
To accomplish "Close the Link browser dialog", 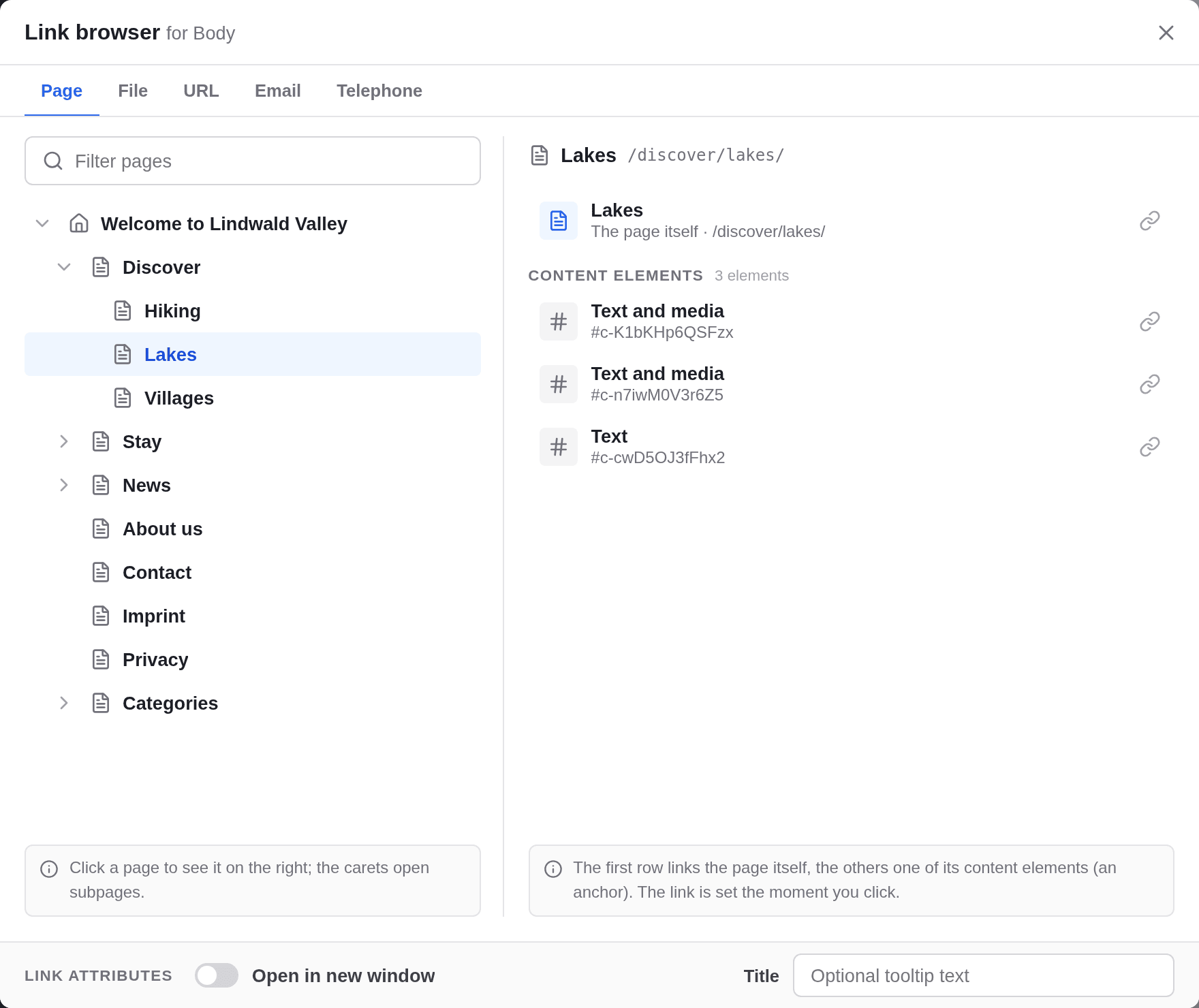I will [x=1166, y=33].
